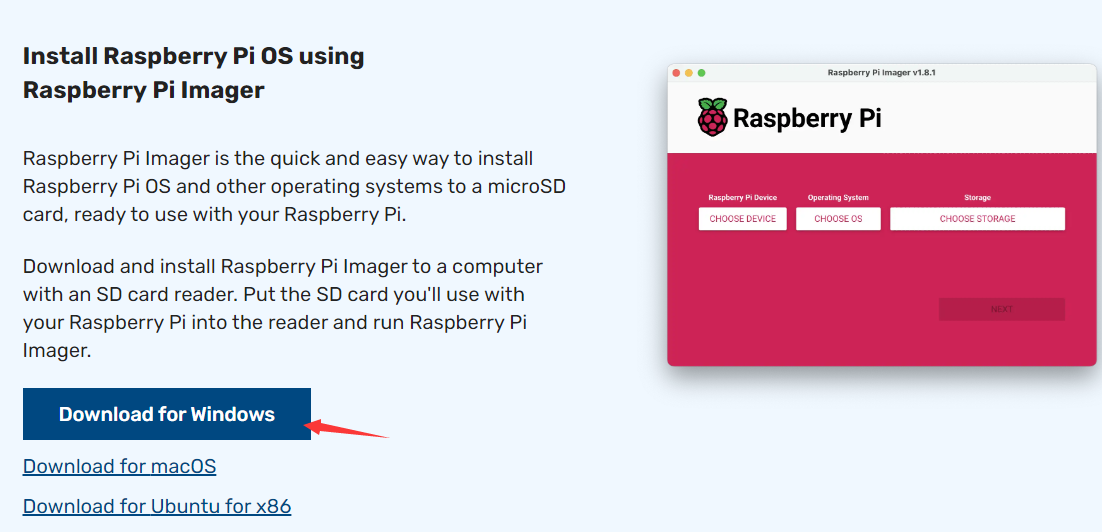Click the green maximize dot on Imager window
Image resolution: width=1102 pixels, height=532 pixels.
[701, 73]
